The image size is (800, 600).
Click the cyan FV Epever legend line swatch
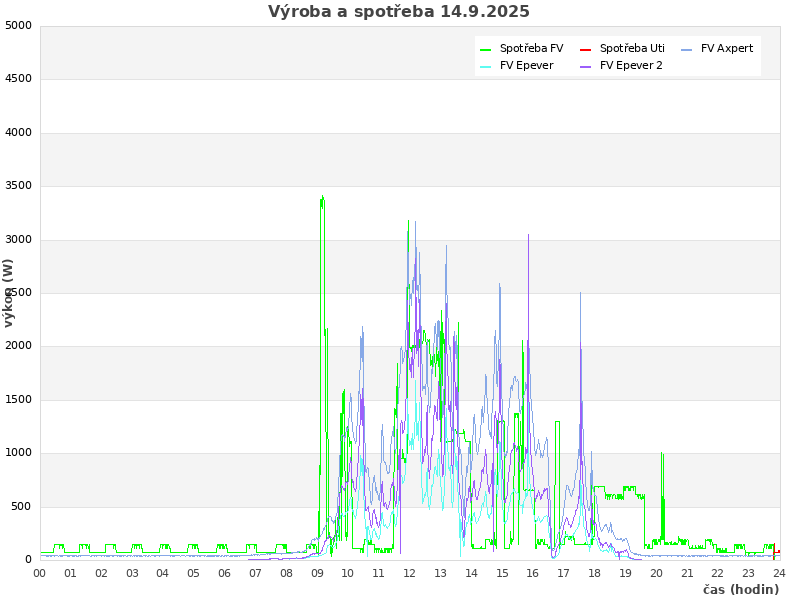tap(486, 67)
